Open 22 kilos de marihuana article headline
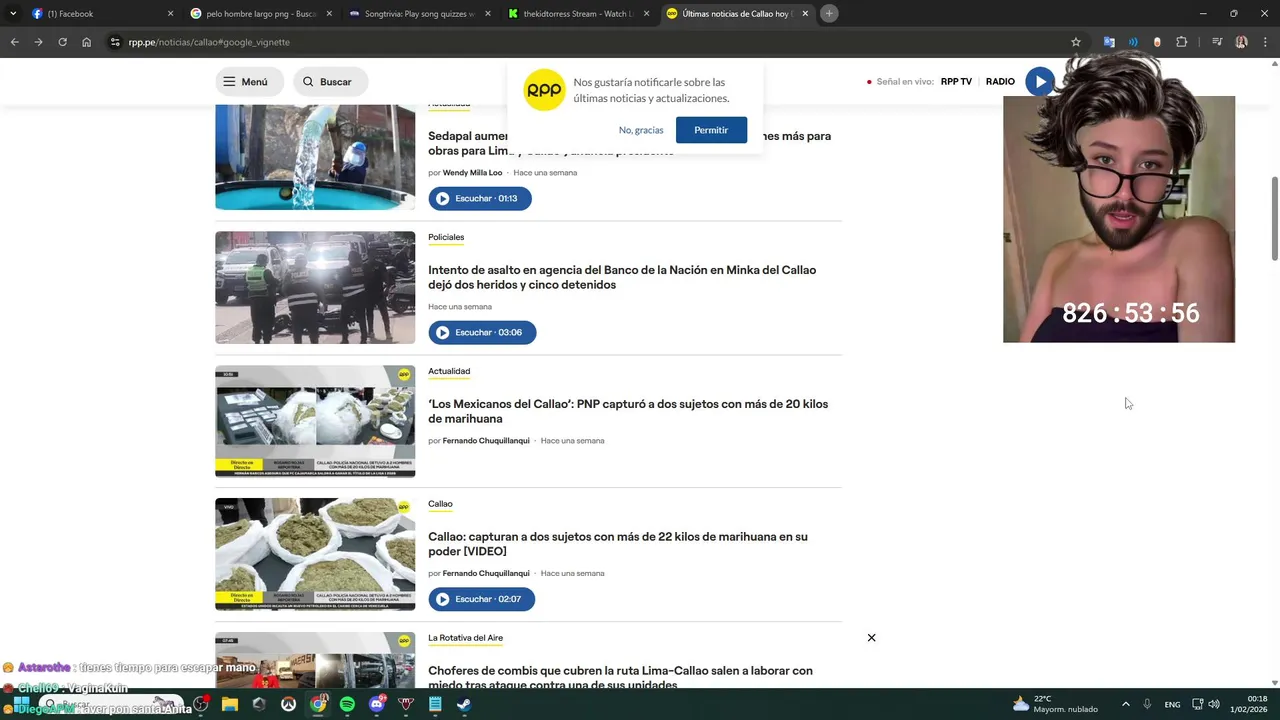Image resolution: width=1280 pixels, height=720 pixels. pos(618,544)
